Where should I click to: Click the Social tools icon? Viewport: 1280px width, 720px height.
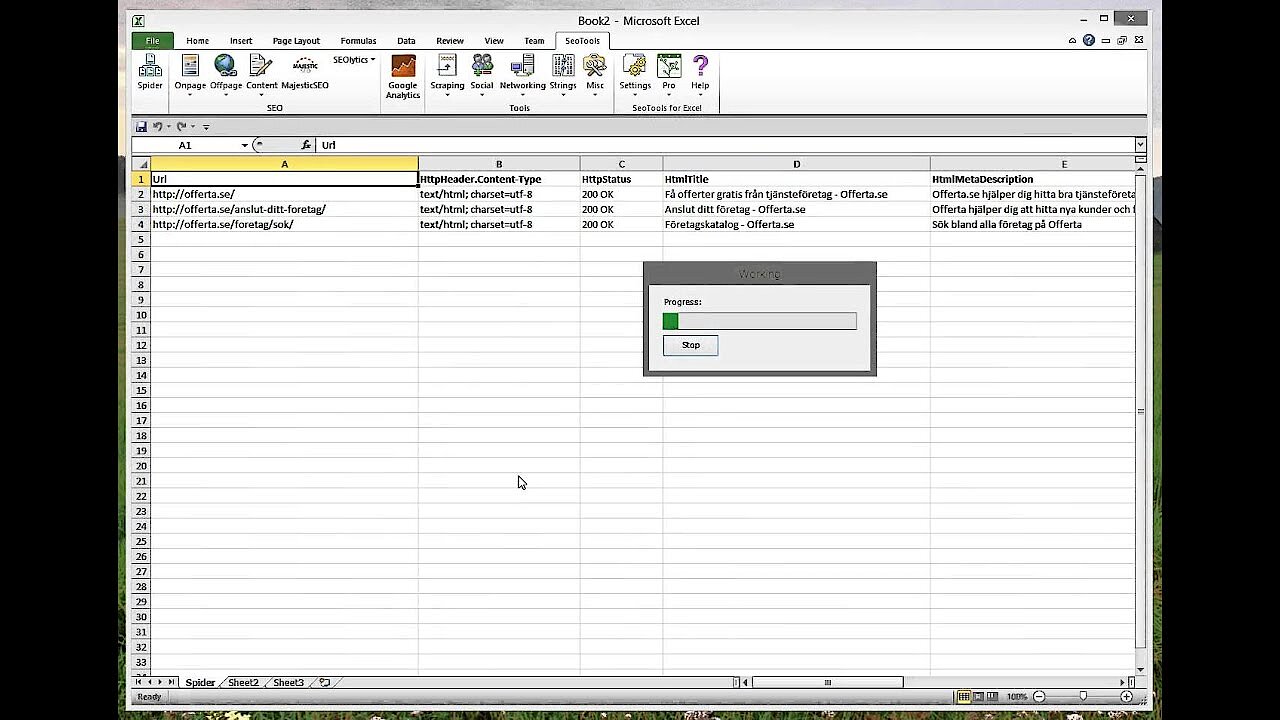click(x=482, y=72)
